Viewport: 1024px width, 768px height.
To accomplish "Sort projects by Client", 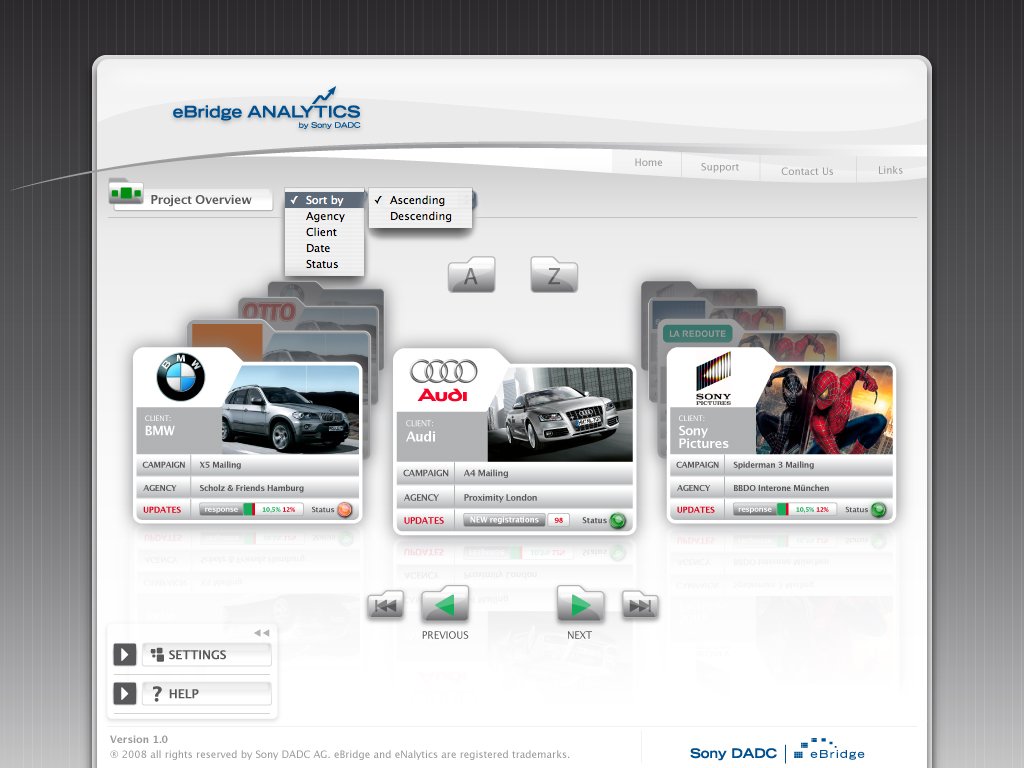I will coord(325,232).
